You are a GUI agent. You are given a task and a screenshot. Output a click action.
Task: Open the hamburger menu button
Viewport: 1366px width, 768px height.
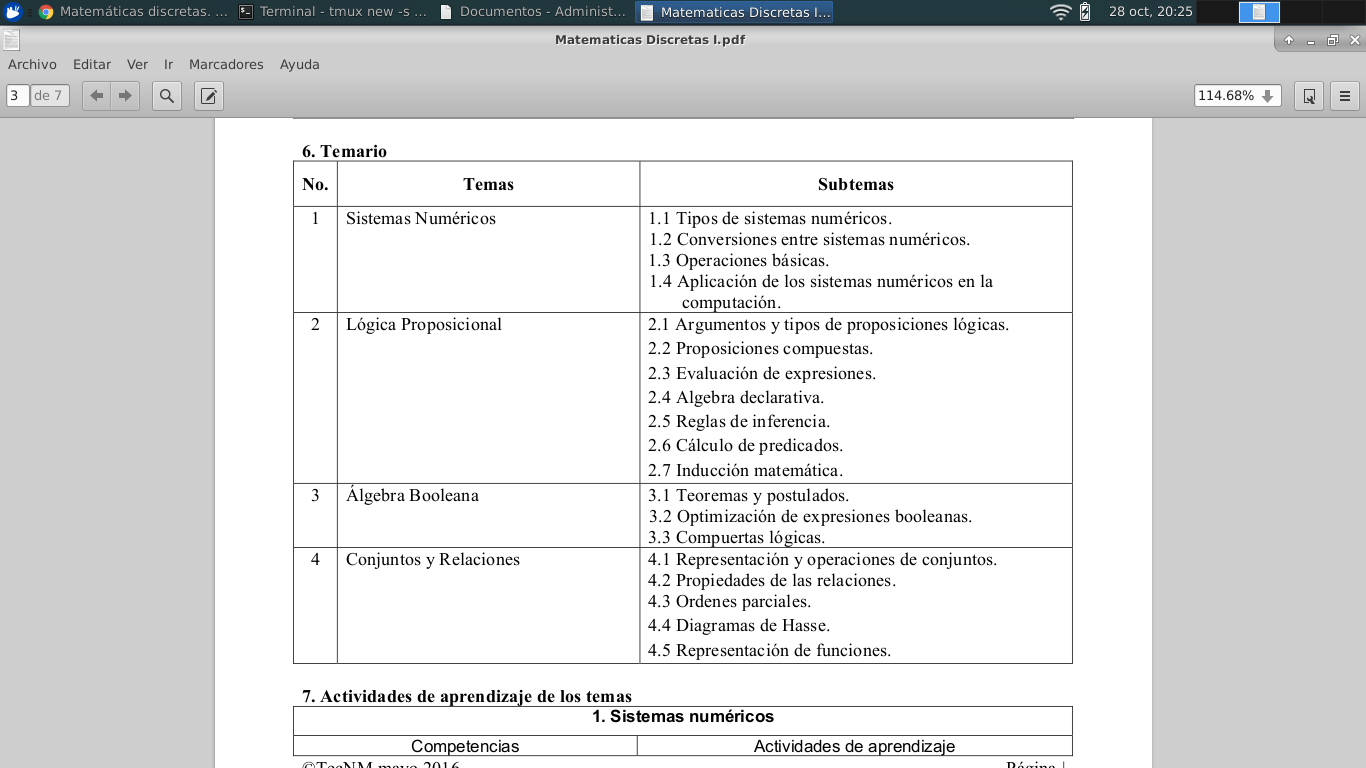pyautogui.click(x=1345, y=96)
